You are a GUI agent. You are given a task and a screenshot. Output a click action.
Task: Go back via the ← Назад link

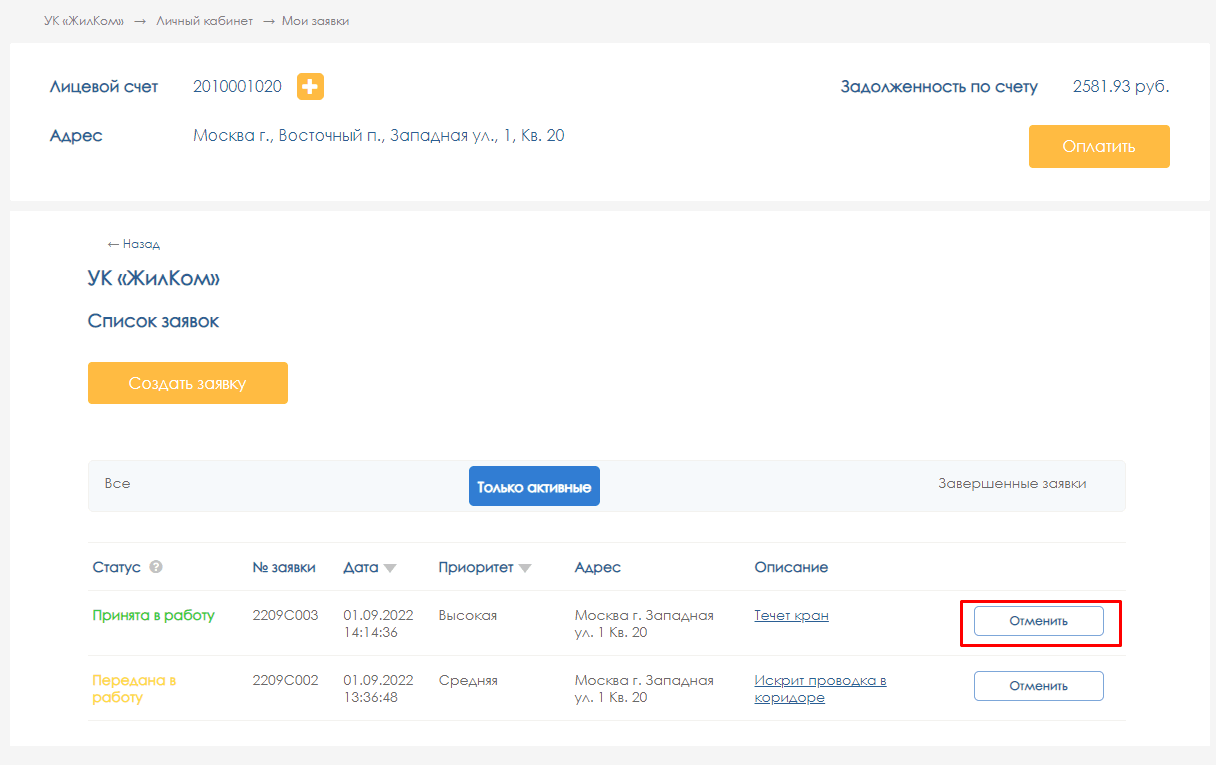coord(133,244)
